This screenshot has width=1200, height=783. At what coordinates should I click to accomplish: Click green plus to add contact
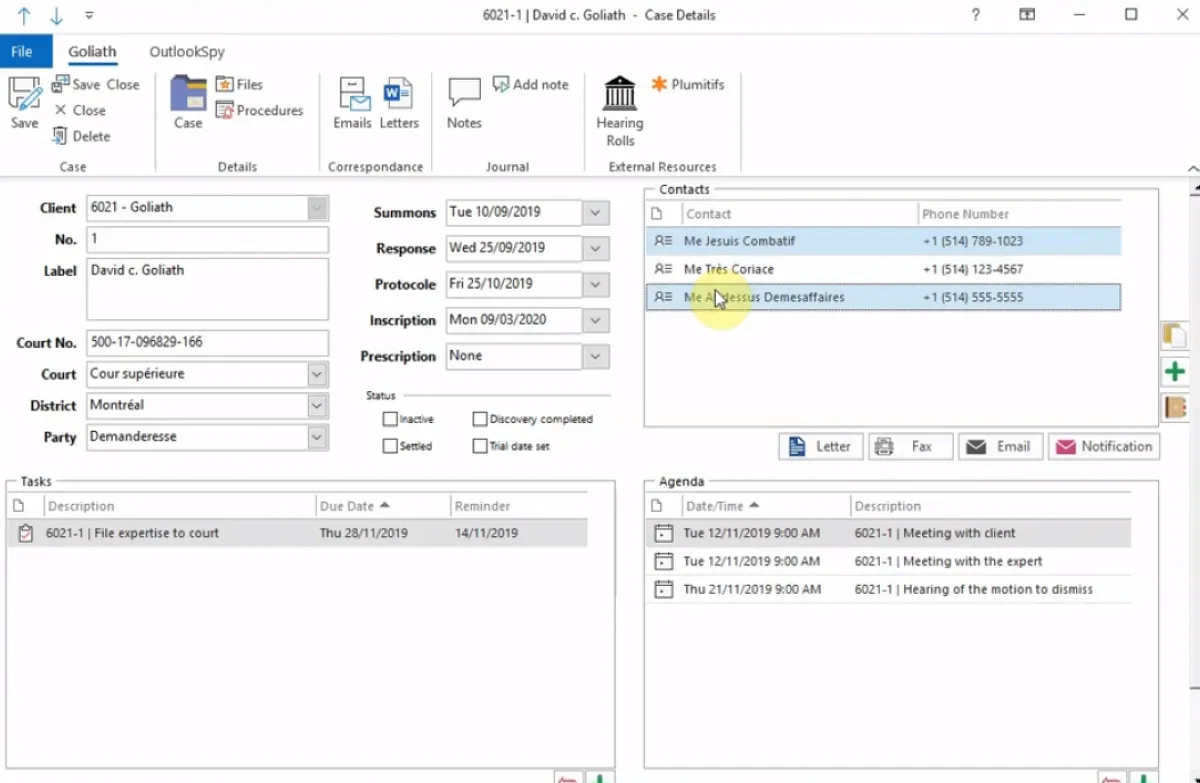[x=1175, y=372]
